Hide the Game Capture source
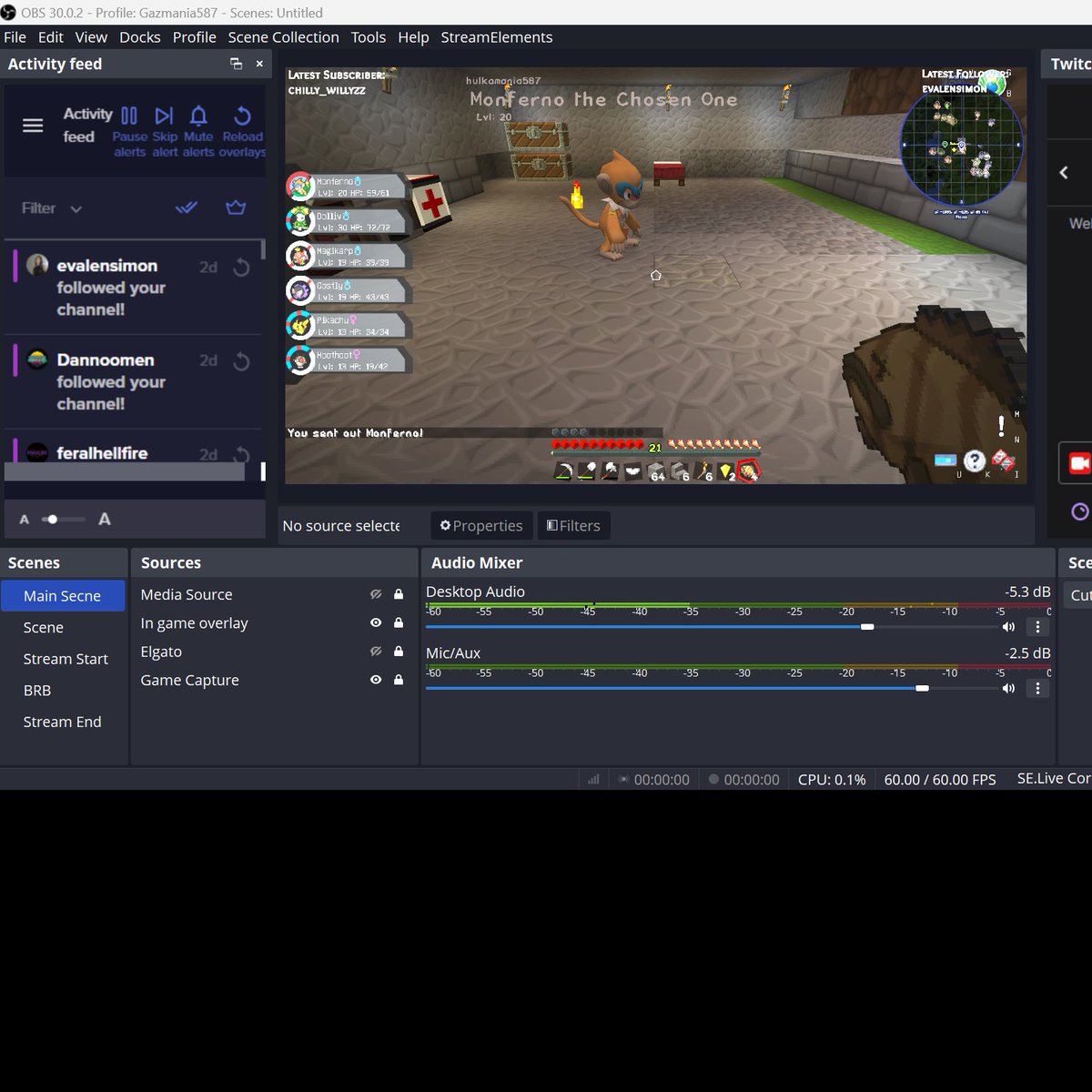 point(376,680)
